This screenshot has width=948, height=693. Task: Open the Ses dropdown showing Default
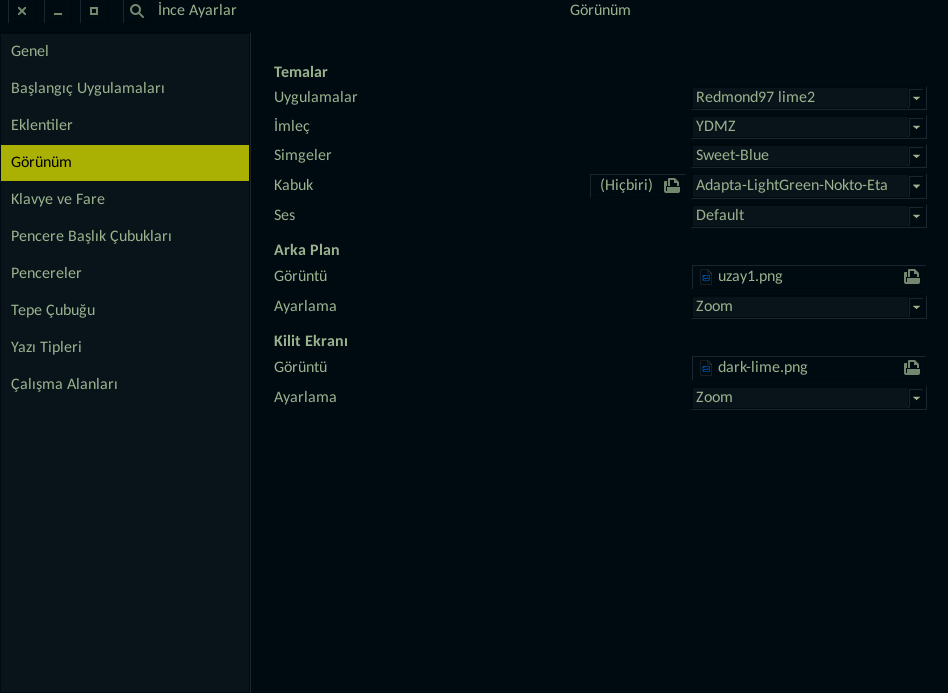point(809,215)
